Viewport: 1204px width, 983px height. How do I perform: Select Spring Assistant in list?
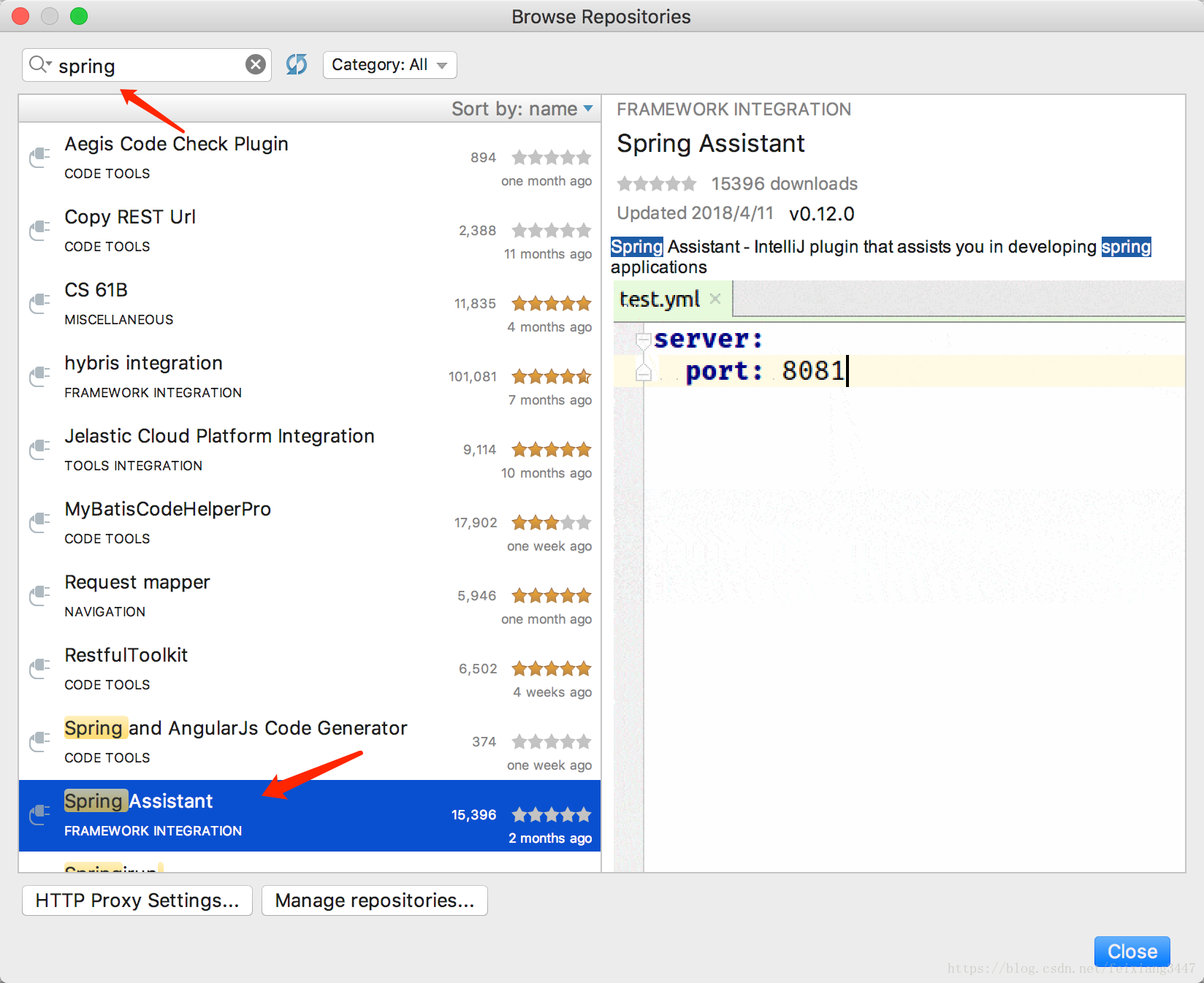point(310,816)
